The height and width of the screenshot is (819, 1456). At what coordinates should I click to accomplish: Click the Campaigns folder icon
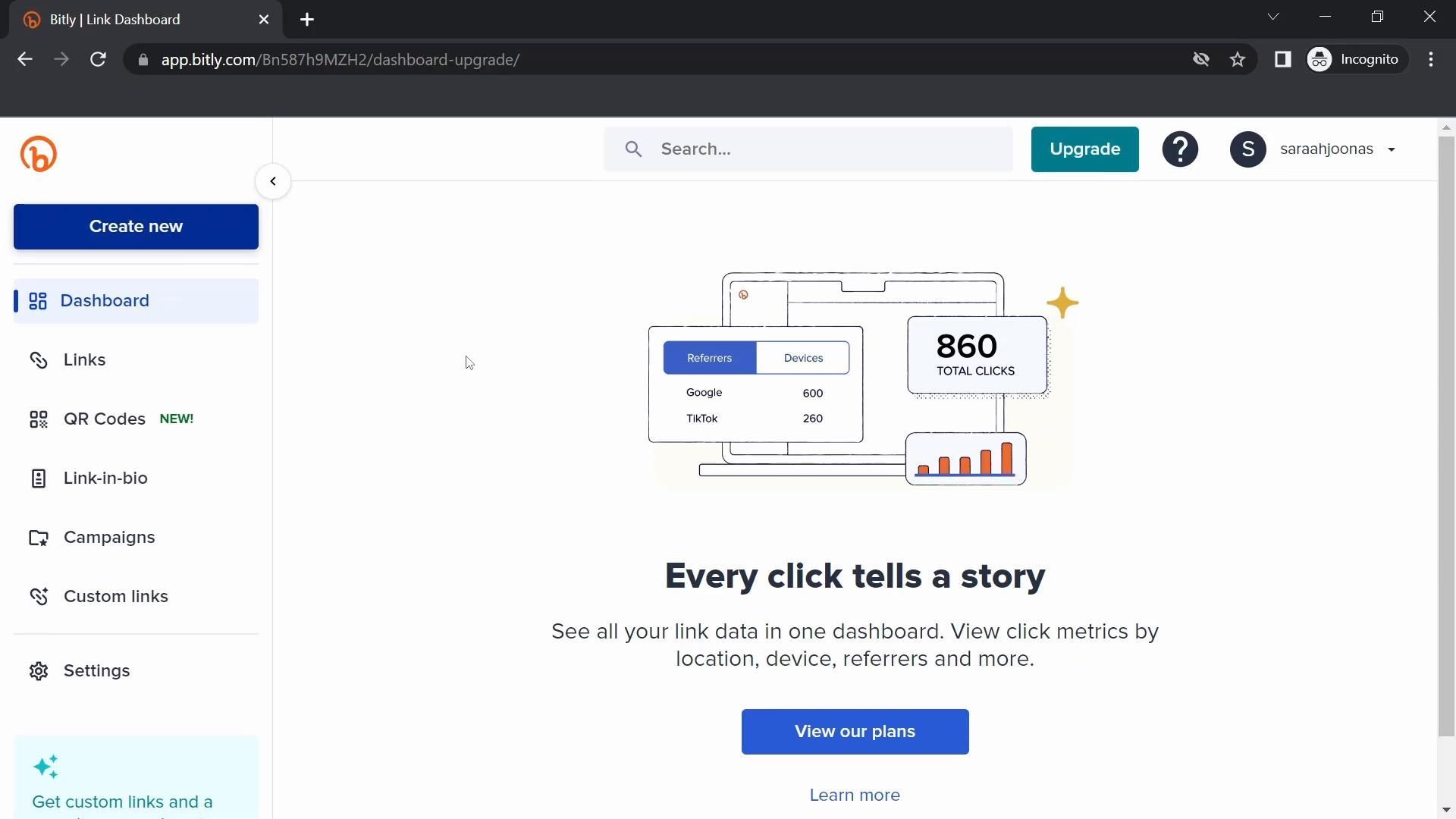pos(39,538)
